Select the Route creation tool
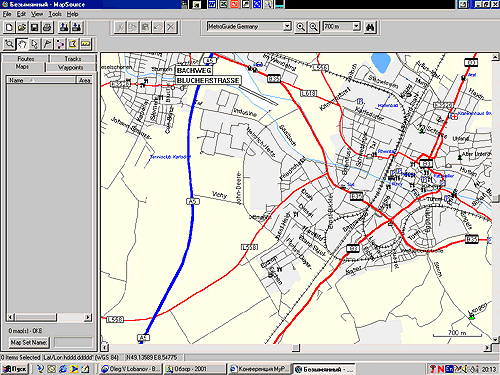Viewport: 500px width, 375px height. [x=60, y=44]
